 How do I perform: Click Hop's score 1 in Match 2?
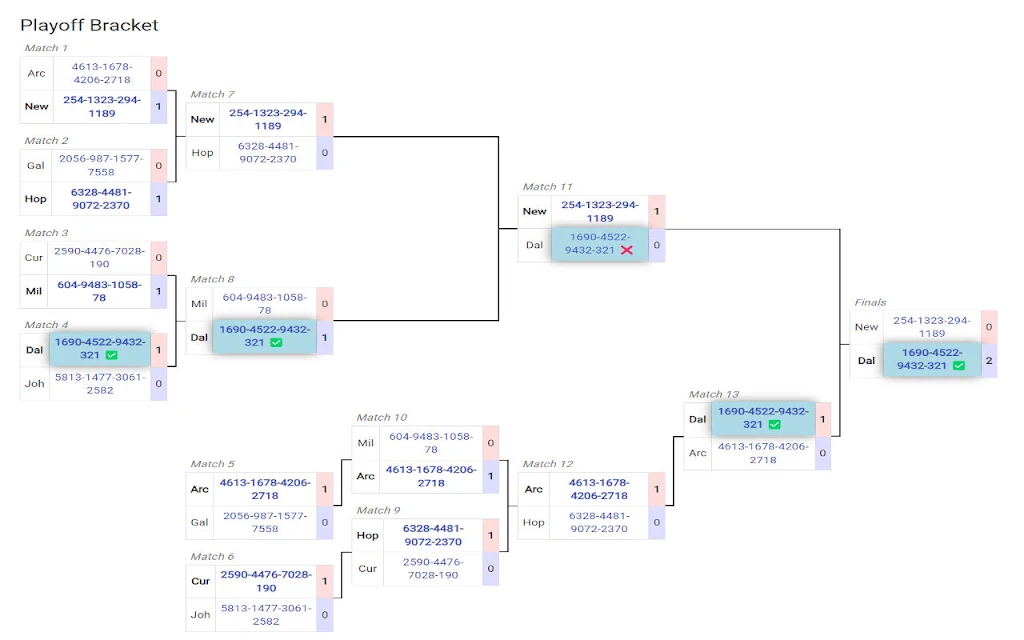pos(159,199)
